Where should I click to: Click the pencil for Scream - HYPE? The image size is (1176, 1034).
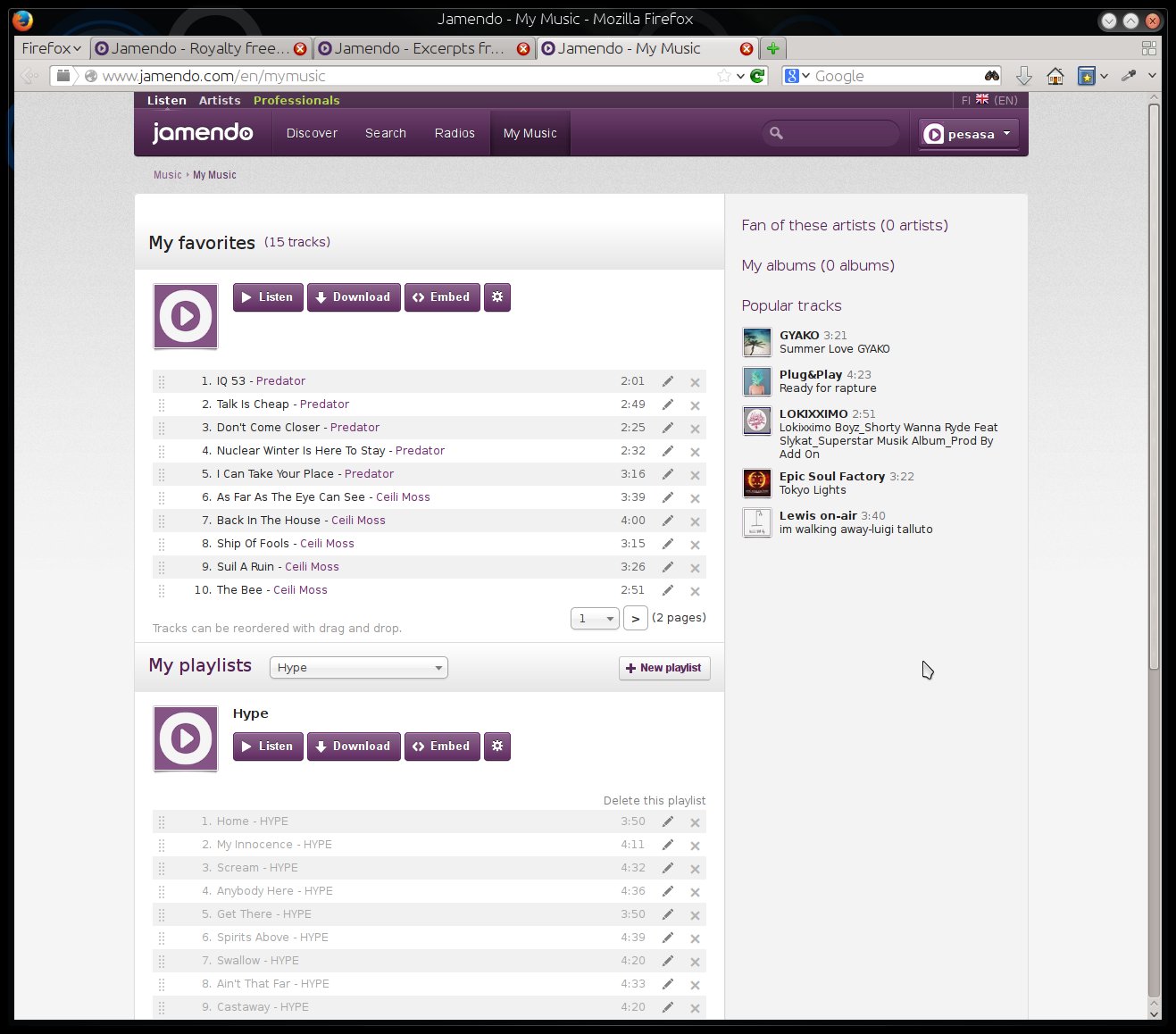click(x=667, y=868)
